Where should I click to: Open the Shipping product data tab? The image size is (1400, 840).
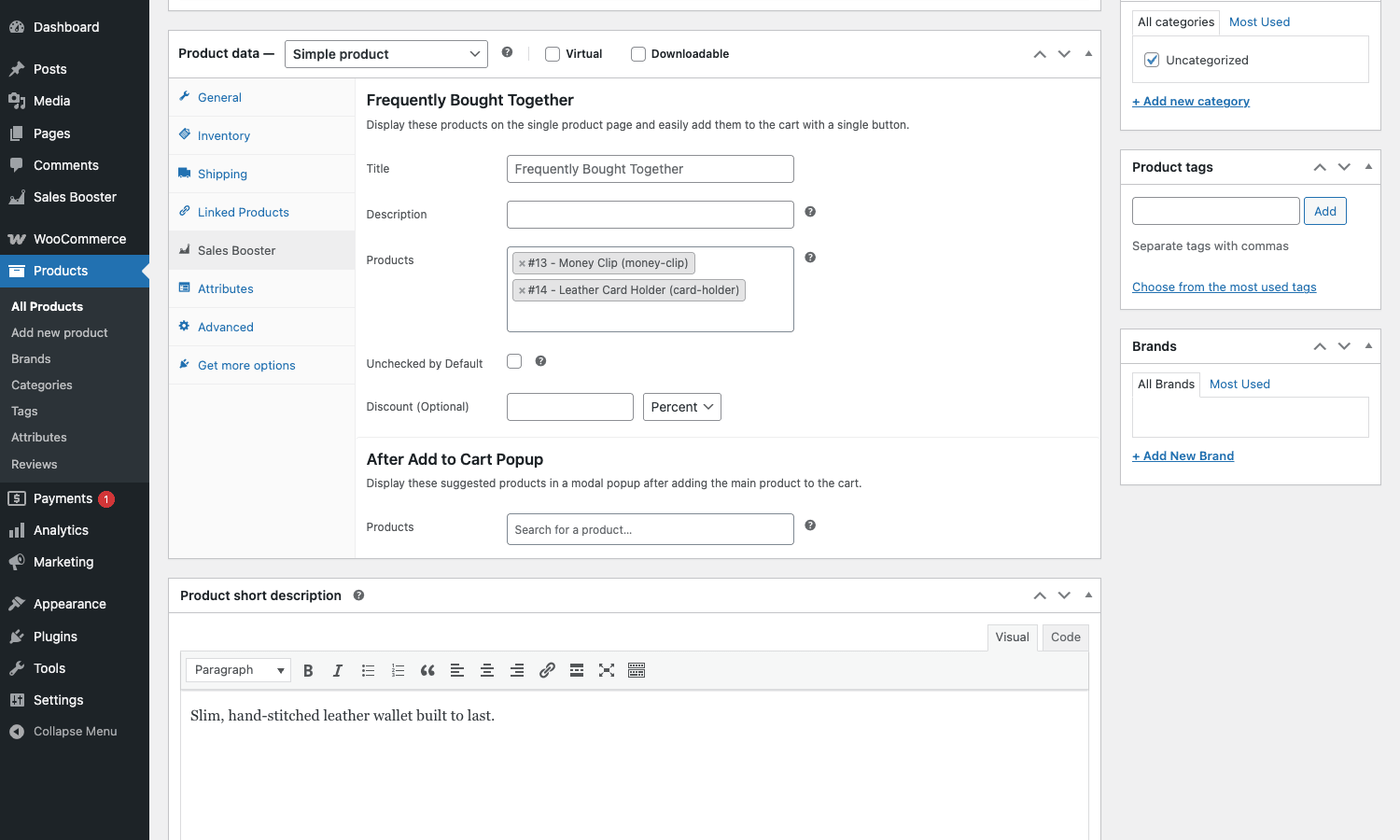pos(261,174)
